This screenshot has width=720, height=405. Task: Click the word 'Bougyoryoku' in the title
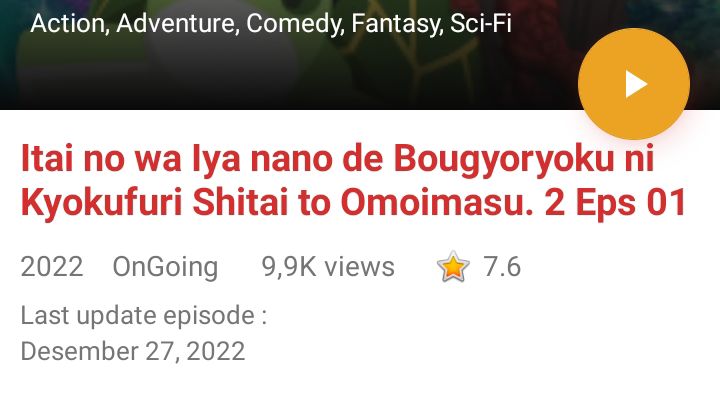pos(504,159)
